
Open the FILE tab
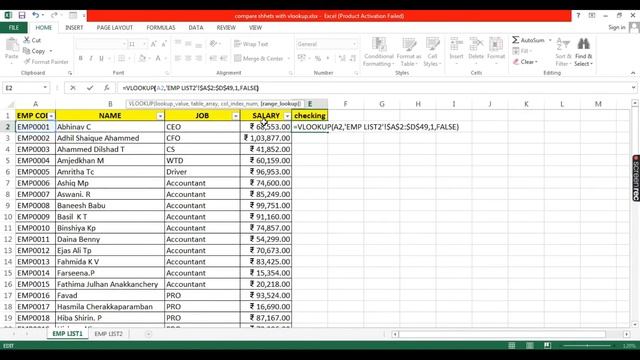click(x=14, y=27)
